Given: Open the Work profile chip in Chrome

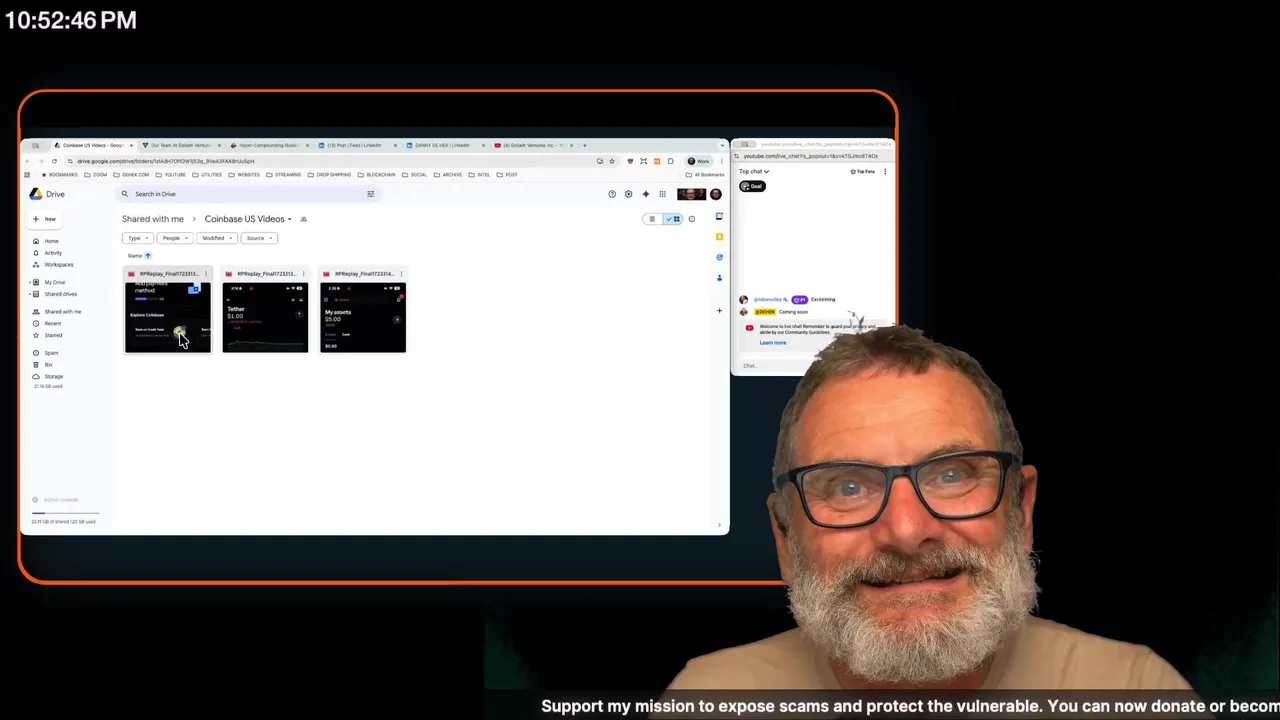Looking at the screenshot, I should tap(698, 161).
